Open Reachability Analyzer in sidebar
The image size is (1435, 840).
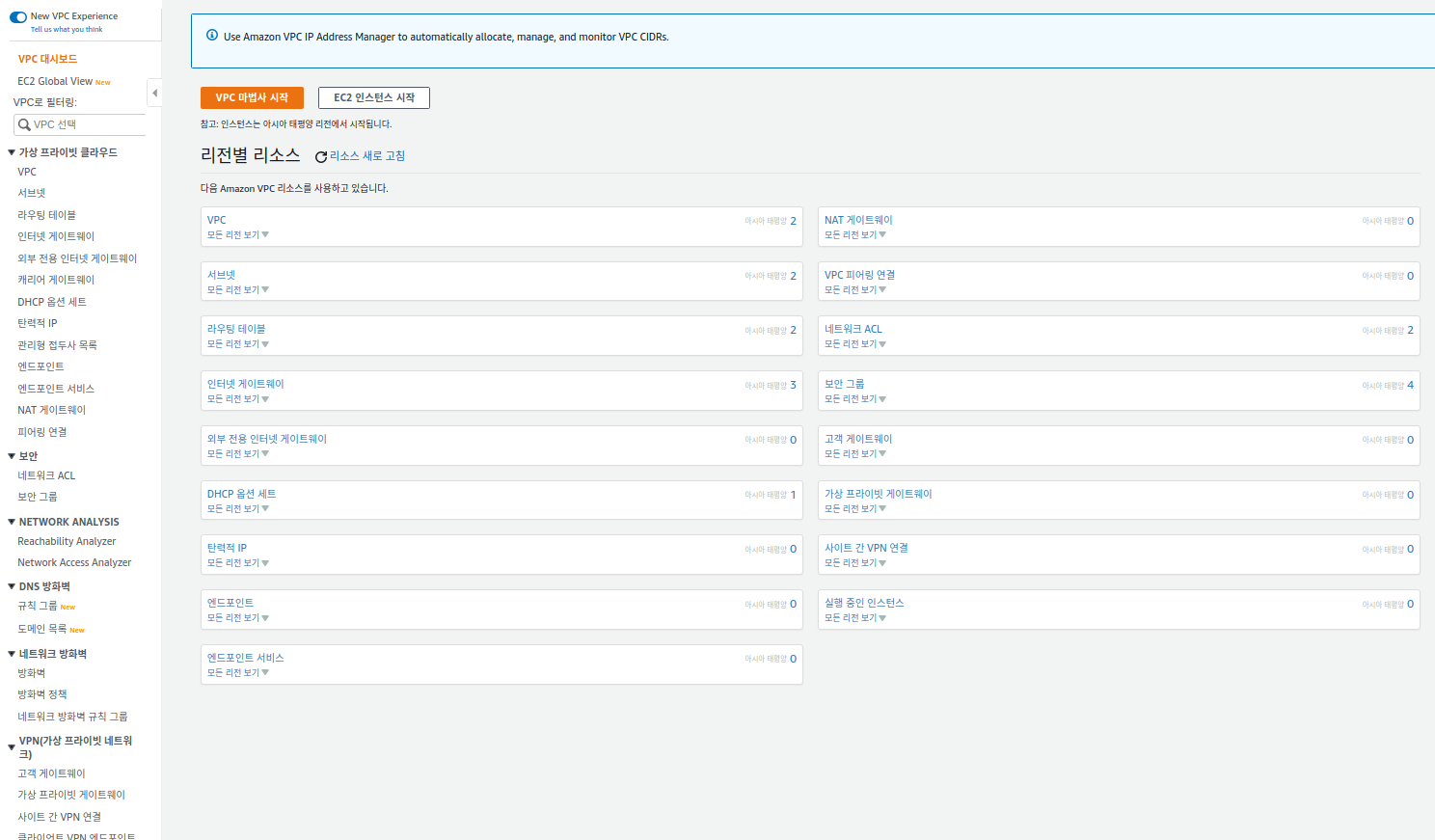[67, 541]
